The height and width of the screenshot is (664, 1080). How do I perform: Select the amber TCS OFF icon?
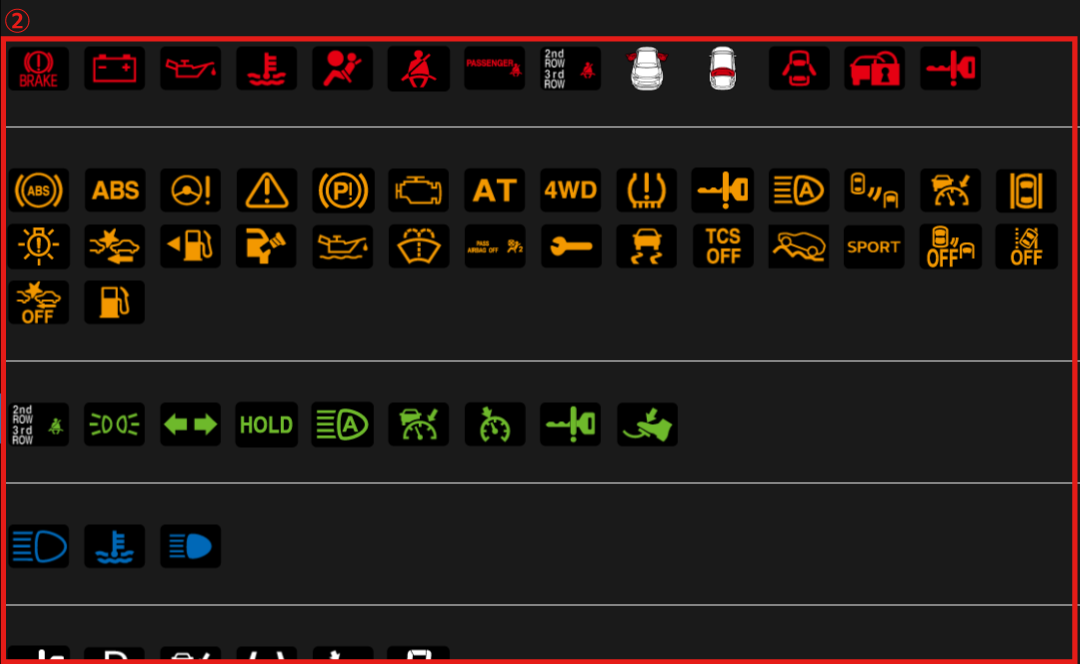pyautogui.click(x=723, y=246)
